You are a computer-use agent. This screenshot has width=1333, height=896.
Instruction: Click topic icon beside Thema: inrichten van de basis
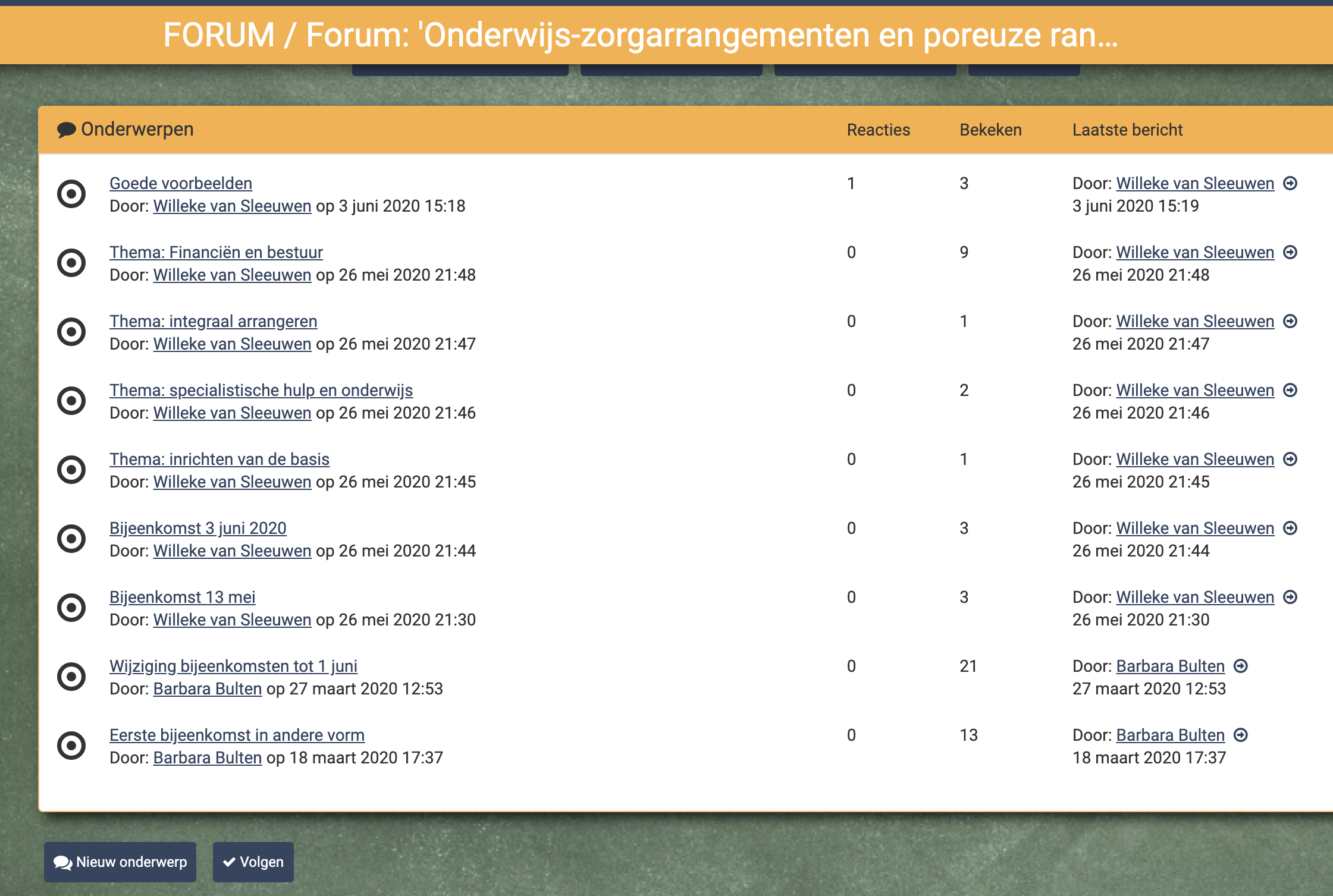point(71,470)
